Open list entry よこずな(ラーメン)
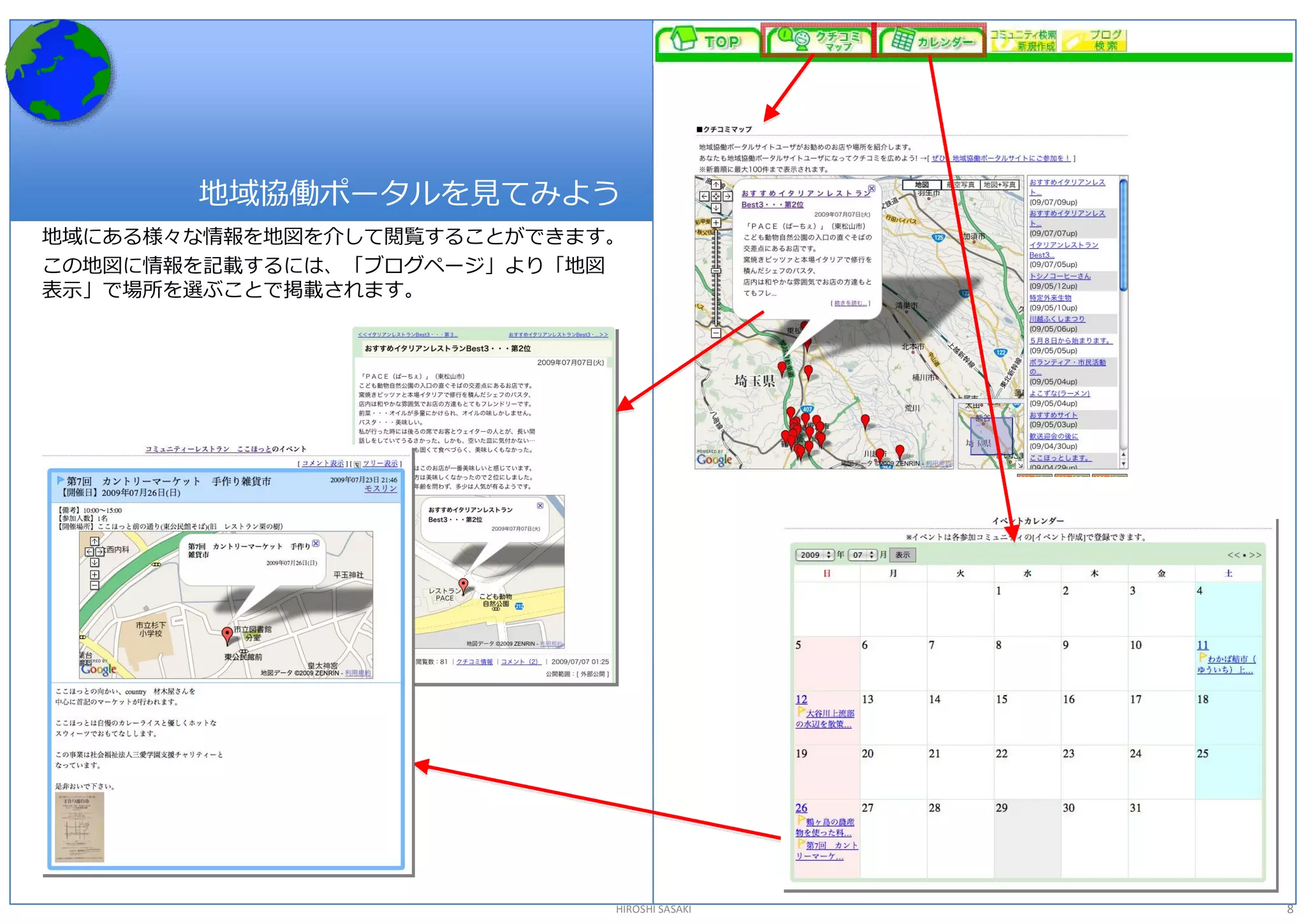 coord(1059,393)
